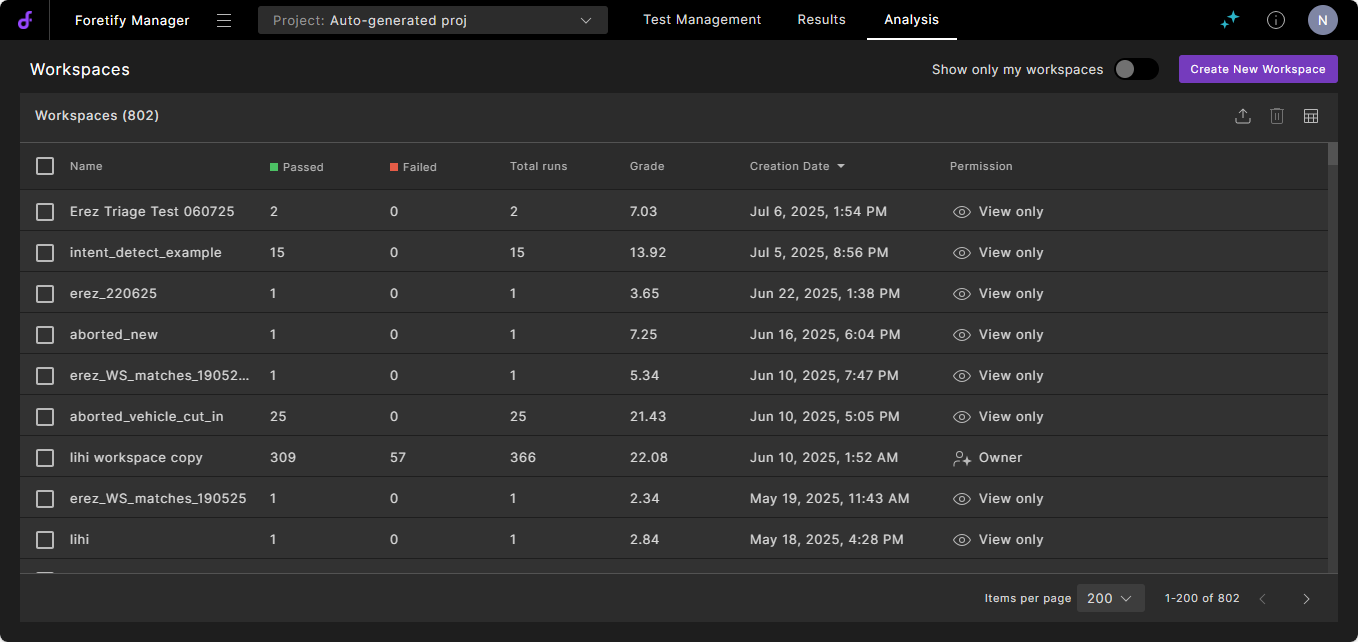Open the Items per page dropdown

[1109, 598]
